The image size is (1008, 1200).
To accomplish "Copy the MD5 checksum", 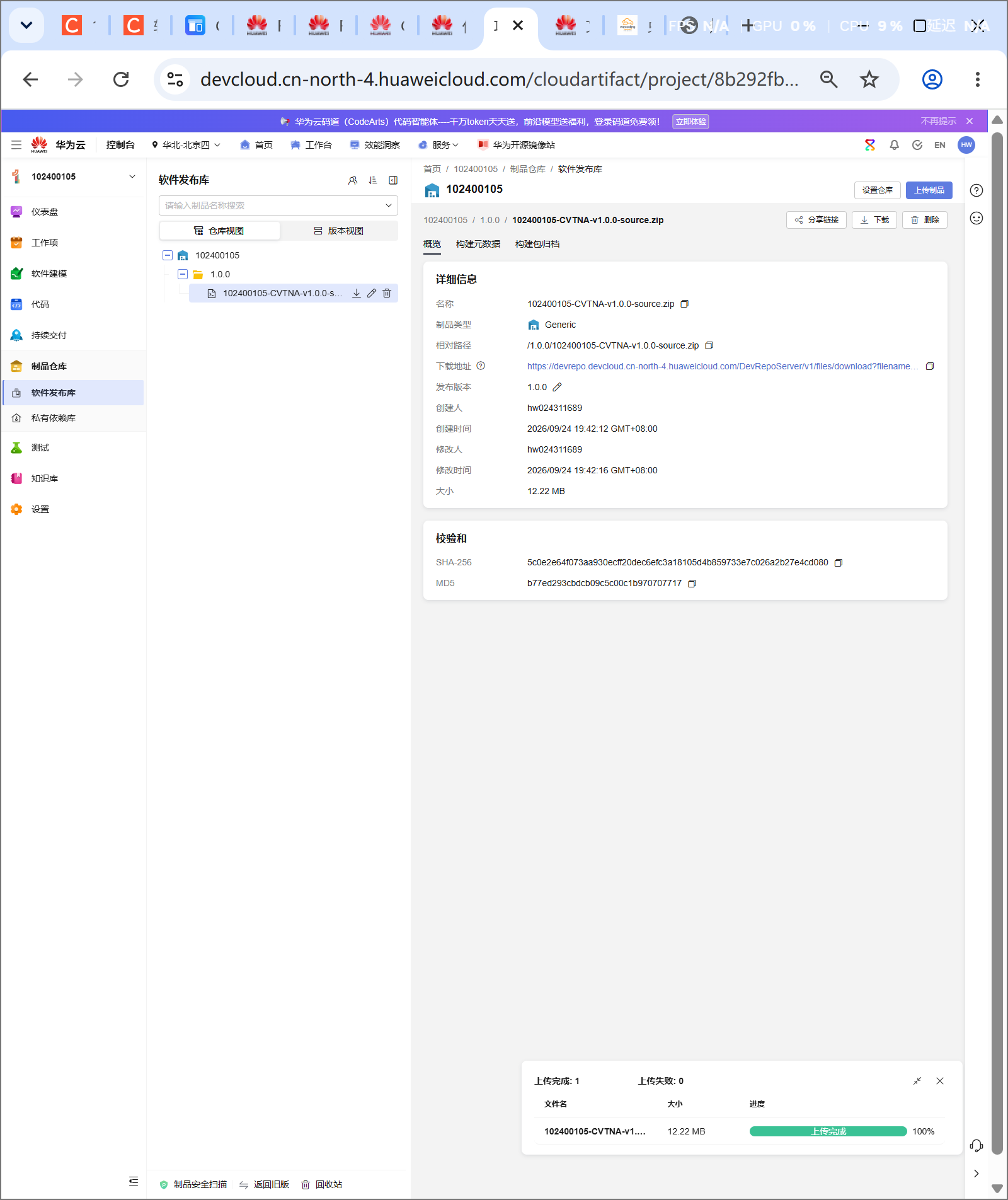I will (692, 584).
